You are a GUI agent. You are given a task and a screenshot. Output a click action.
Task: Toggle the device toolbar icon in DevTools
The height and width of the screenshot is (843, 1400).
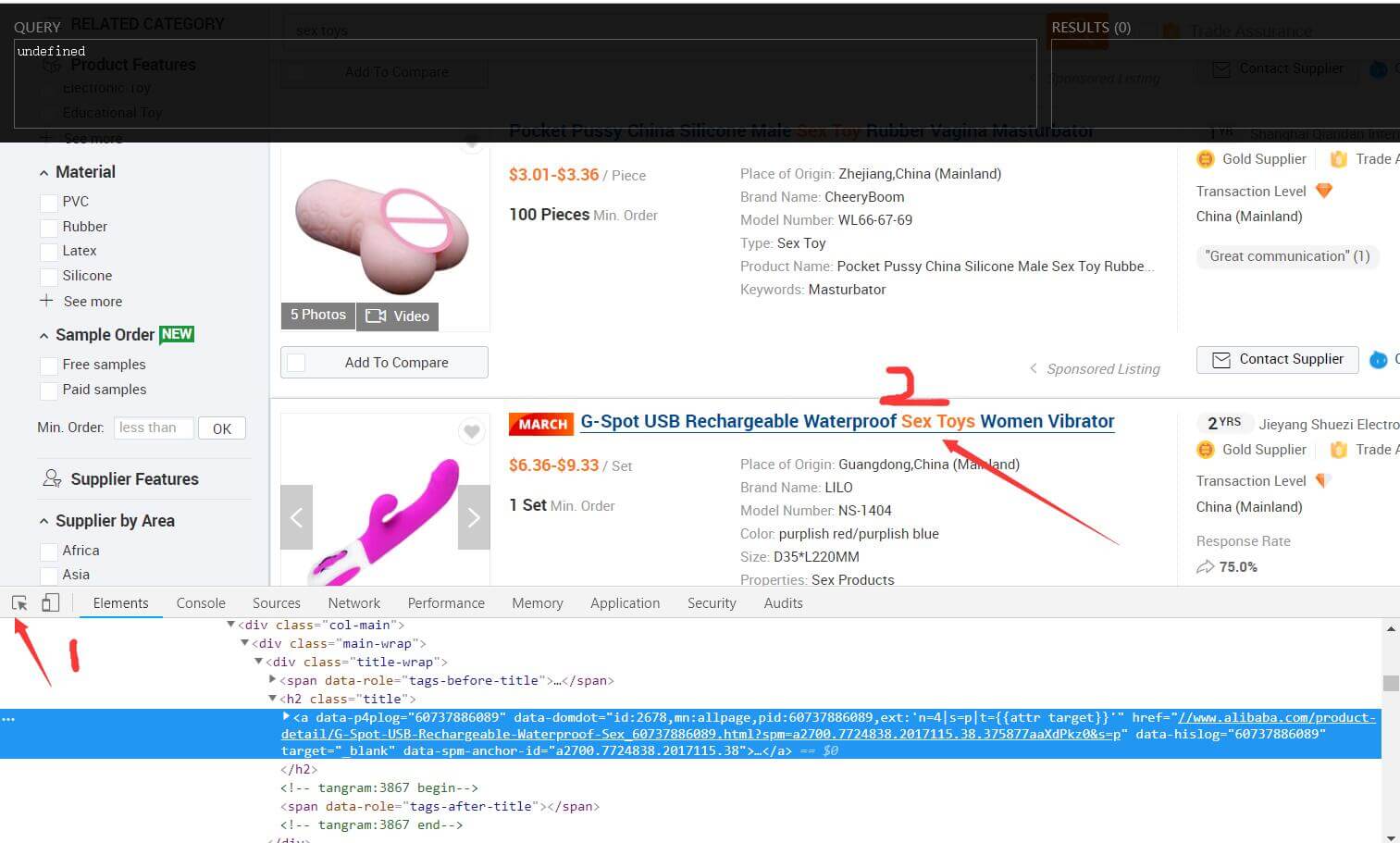(50, 603)
